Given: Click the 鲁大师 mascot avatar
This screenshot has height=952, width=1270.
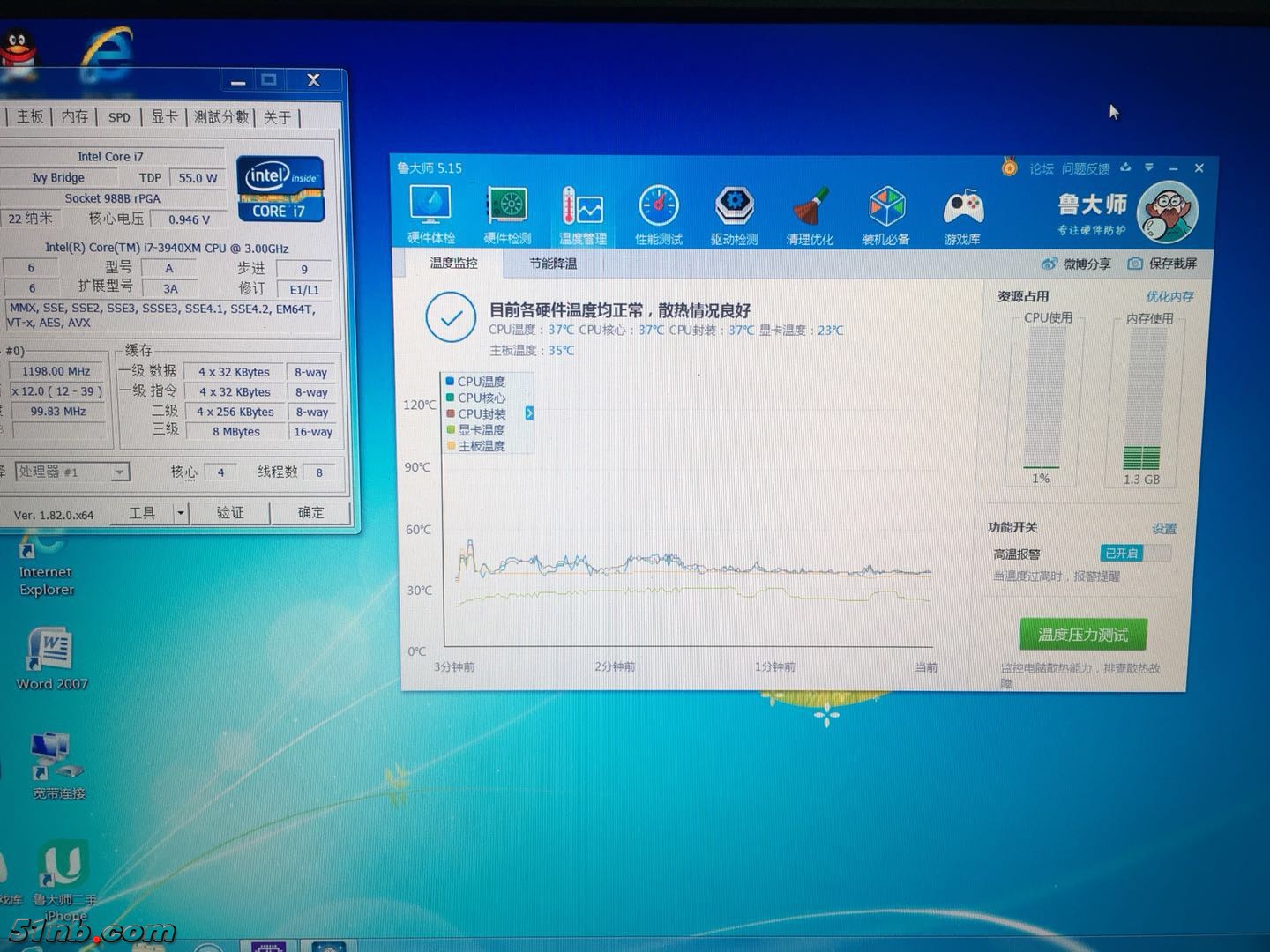Looking at the screenshot, I should coord(1168,212).
